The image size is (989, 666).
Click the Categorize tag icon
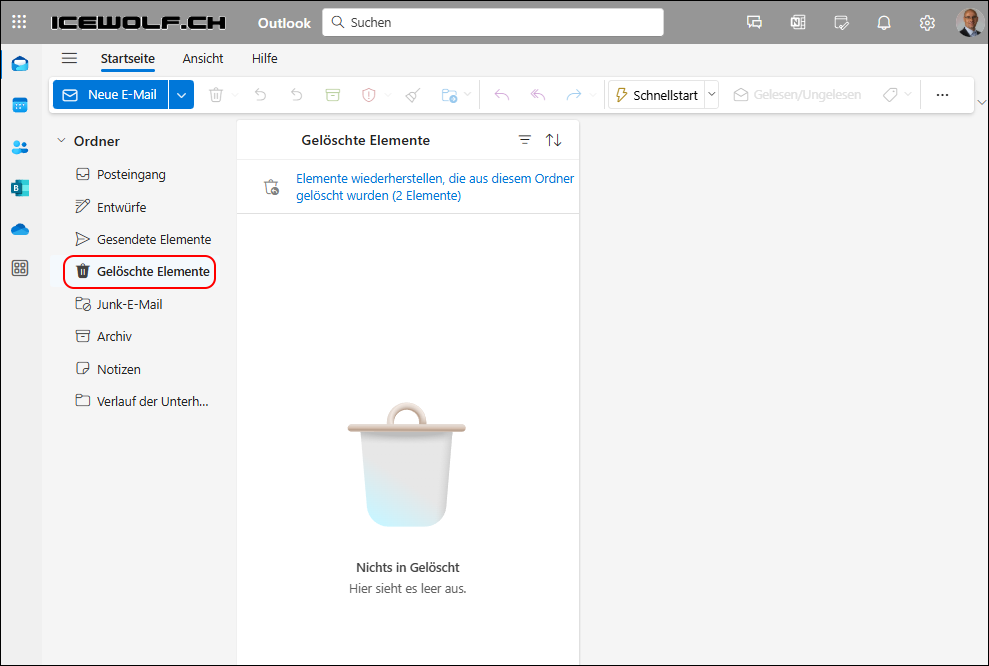[x=890, y=95]
